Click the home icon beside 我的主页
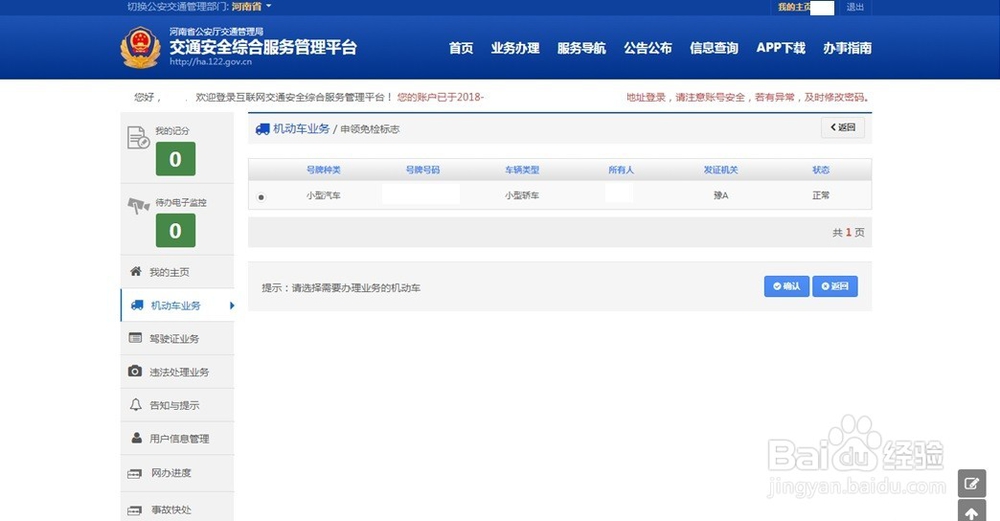This screenshot has height=521, width=1000. tap(135, 271)
